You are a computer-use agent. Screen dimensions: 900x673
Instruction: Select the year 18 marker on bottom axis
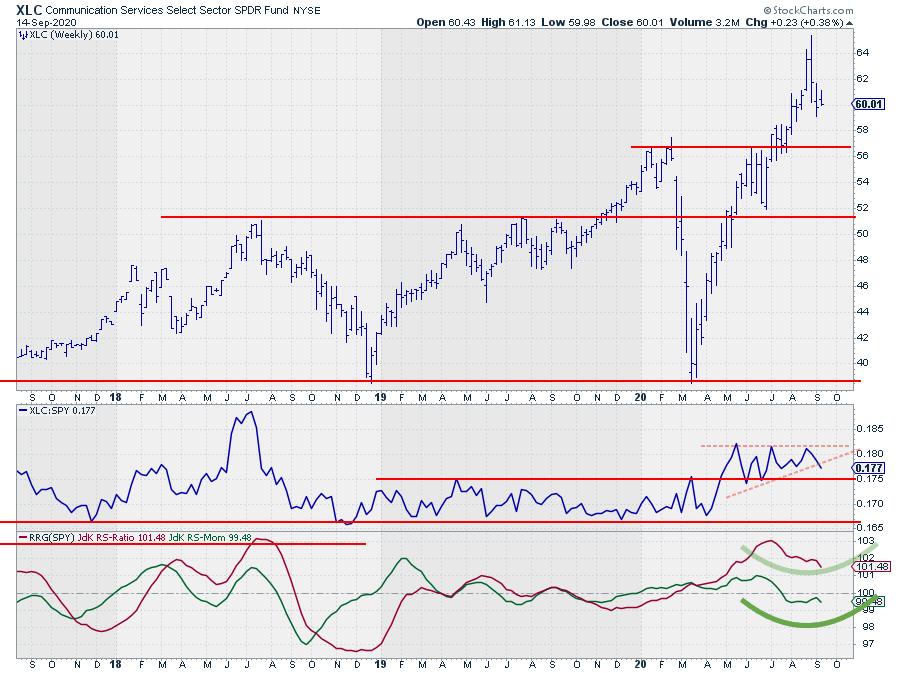[118, 663]
